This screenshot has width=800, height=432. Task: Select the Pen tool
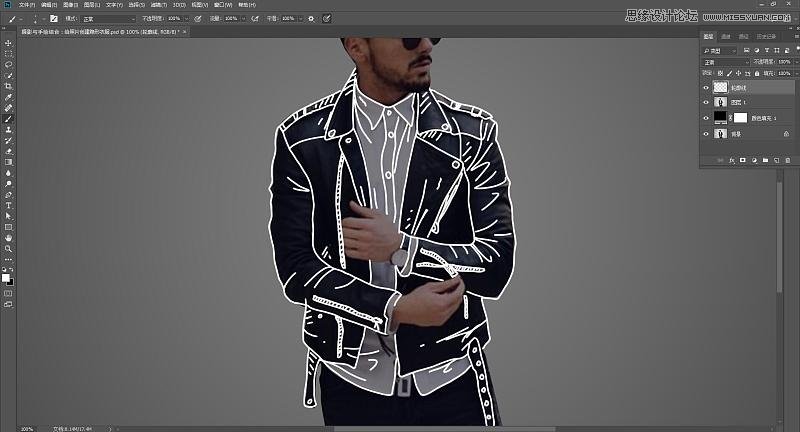click(8, 195)
